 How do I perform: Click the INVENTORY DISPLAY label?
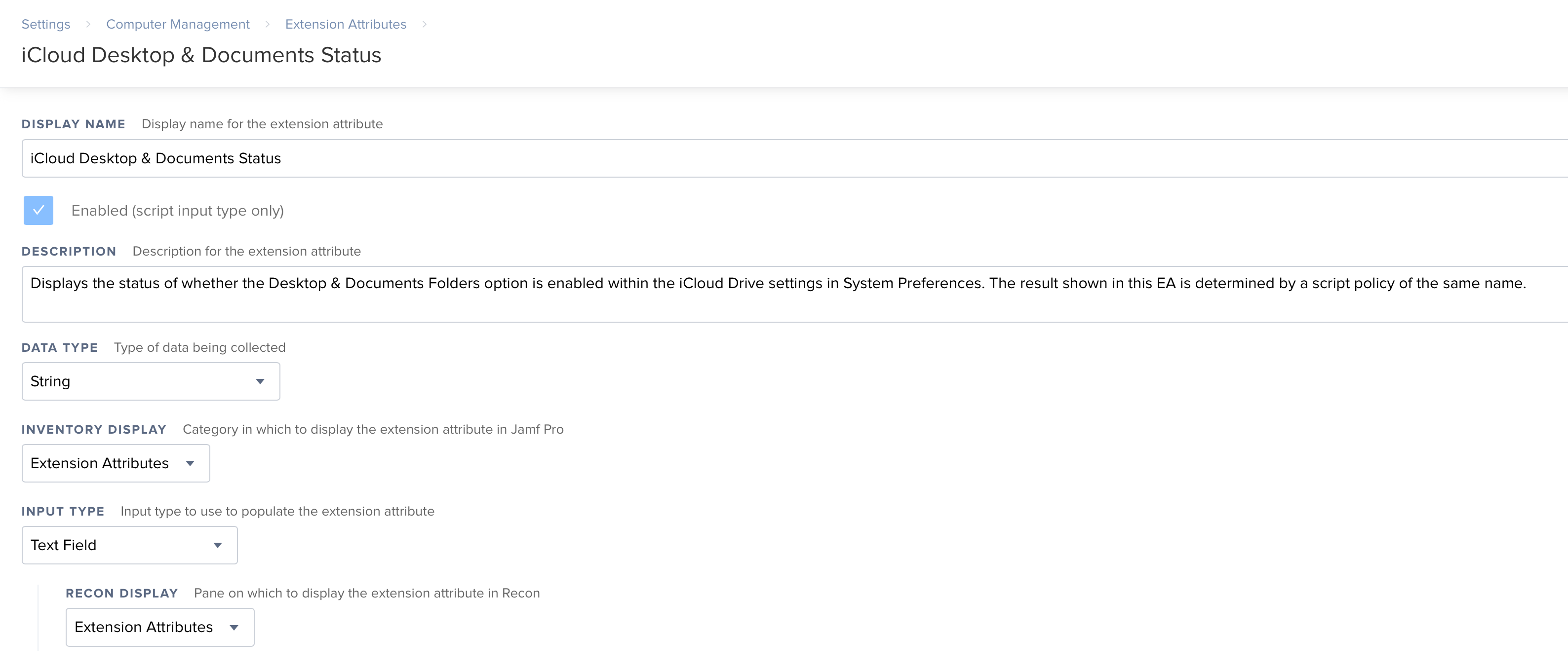pos(94,429)
